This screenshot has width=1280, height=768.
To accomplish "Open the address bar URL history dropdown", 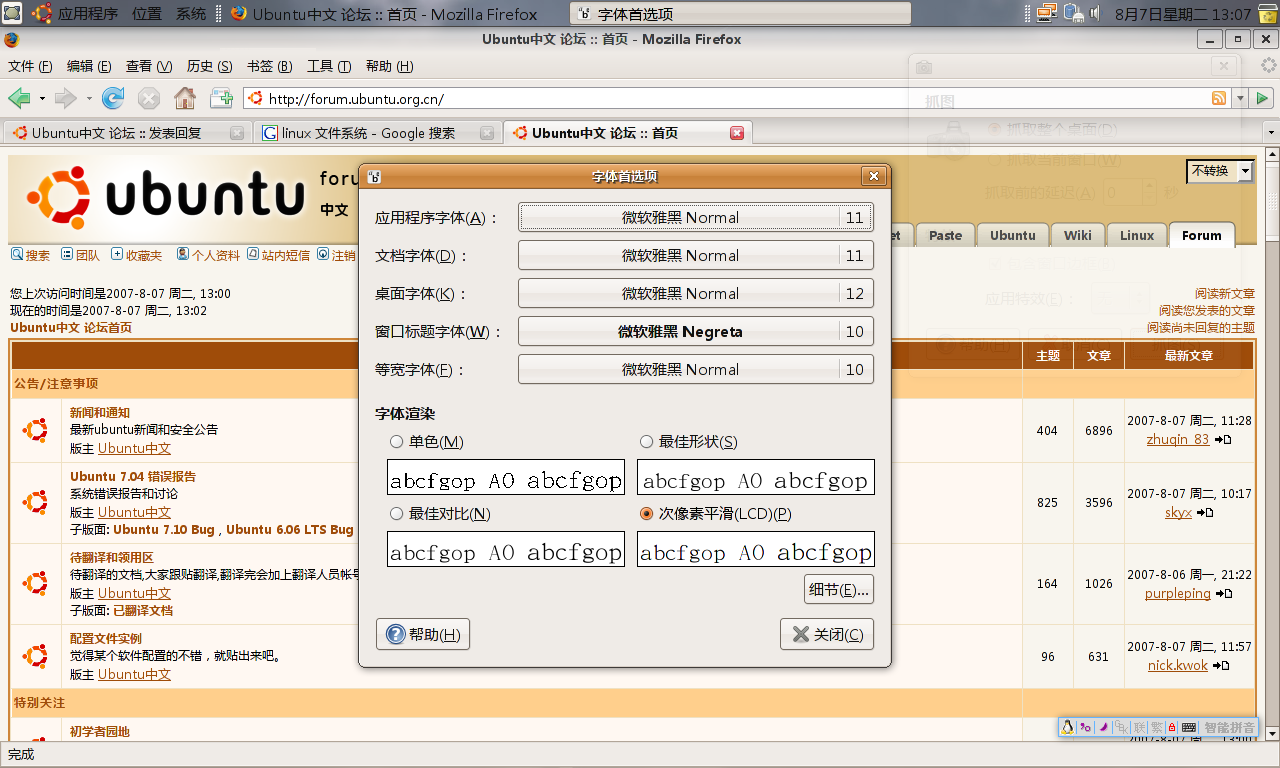I will point(1240,98).
